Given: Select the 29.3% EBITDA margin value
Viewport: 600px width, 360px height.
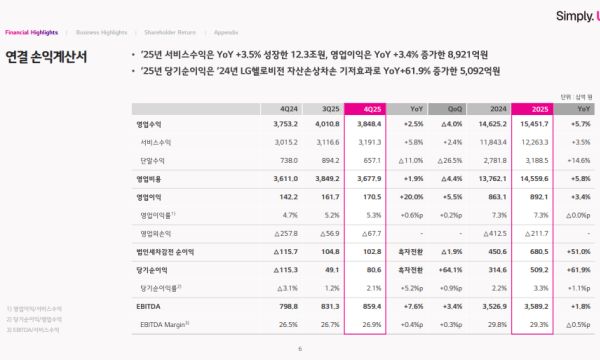Looking at the screenshot, I should click(x=539, y=324).
